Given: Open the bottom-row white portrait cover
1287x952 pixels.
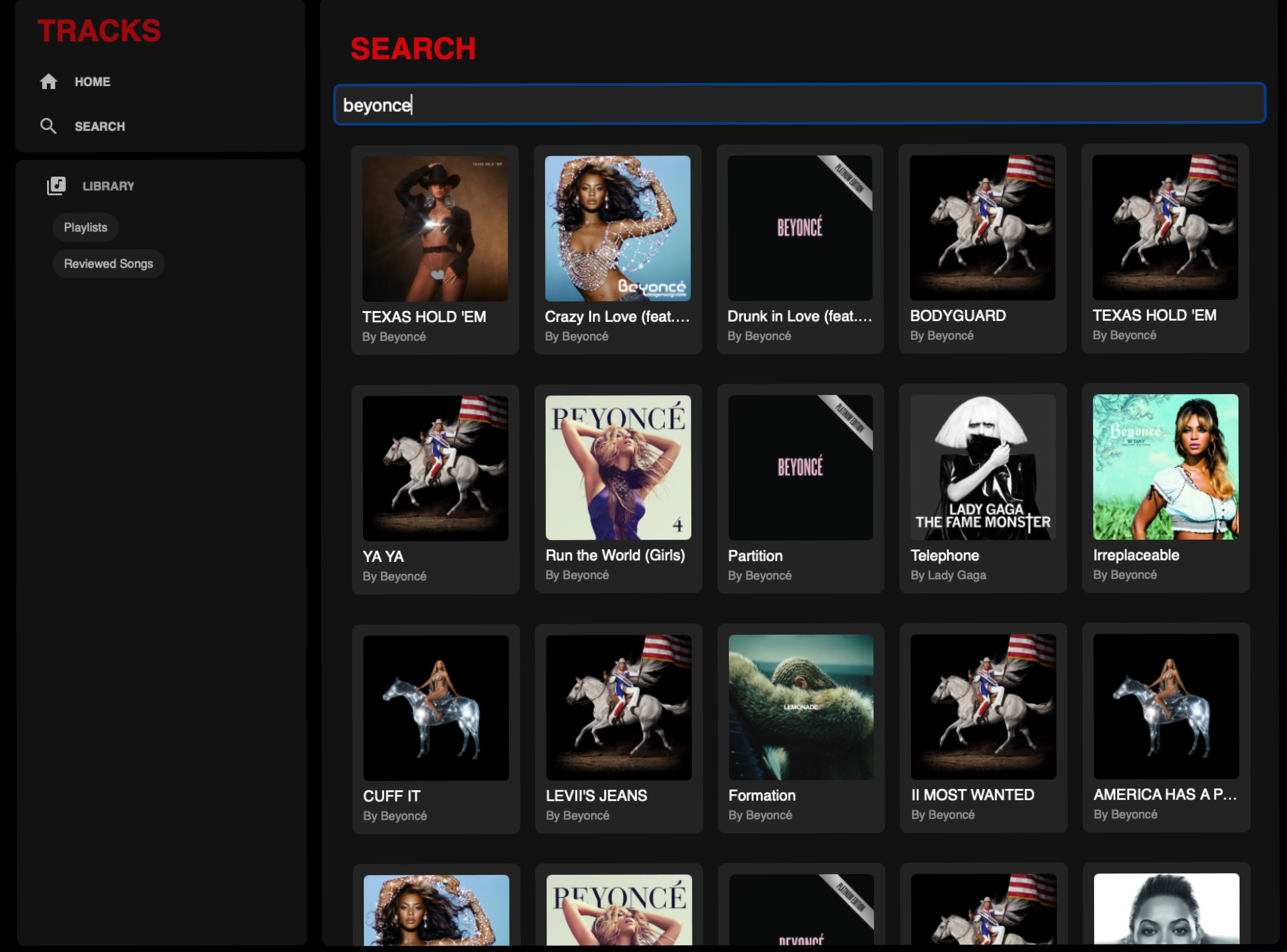Looking at the screenshot, I should (1167, 909).
